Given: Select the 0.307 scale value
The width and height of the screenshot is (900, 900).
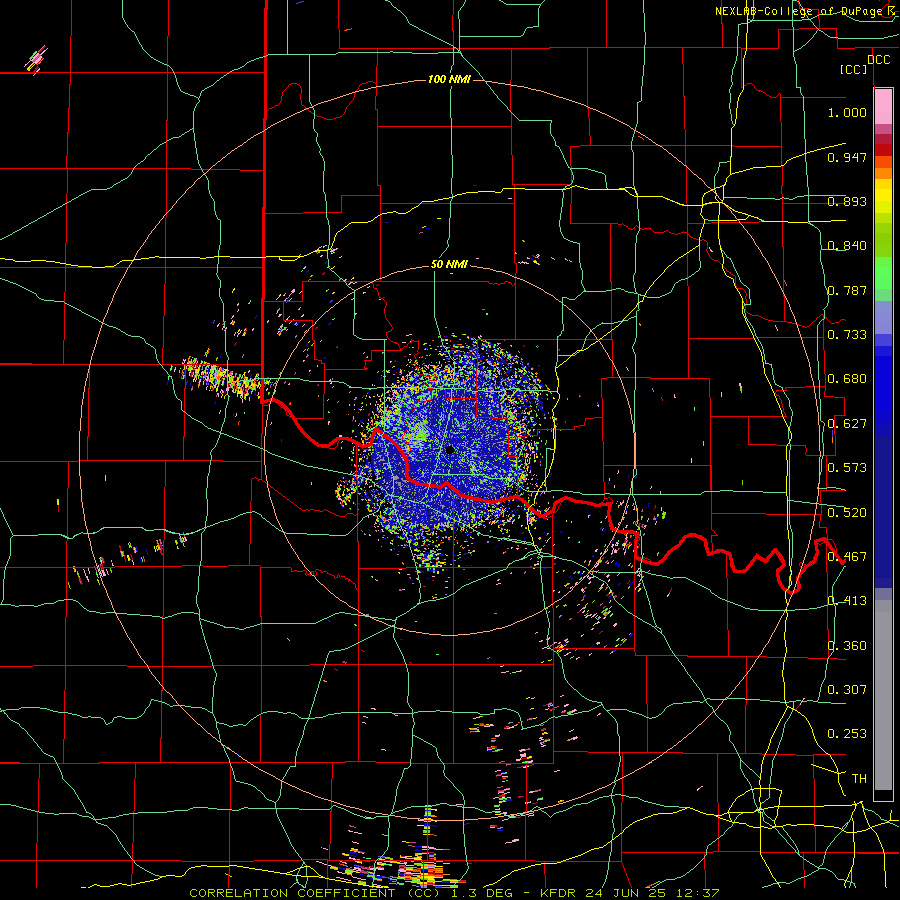Looking at the screenshot, I should (847, 690).
